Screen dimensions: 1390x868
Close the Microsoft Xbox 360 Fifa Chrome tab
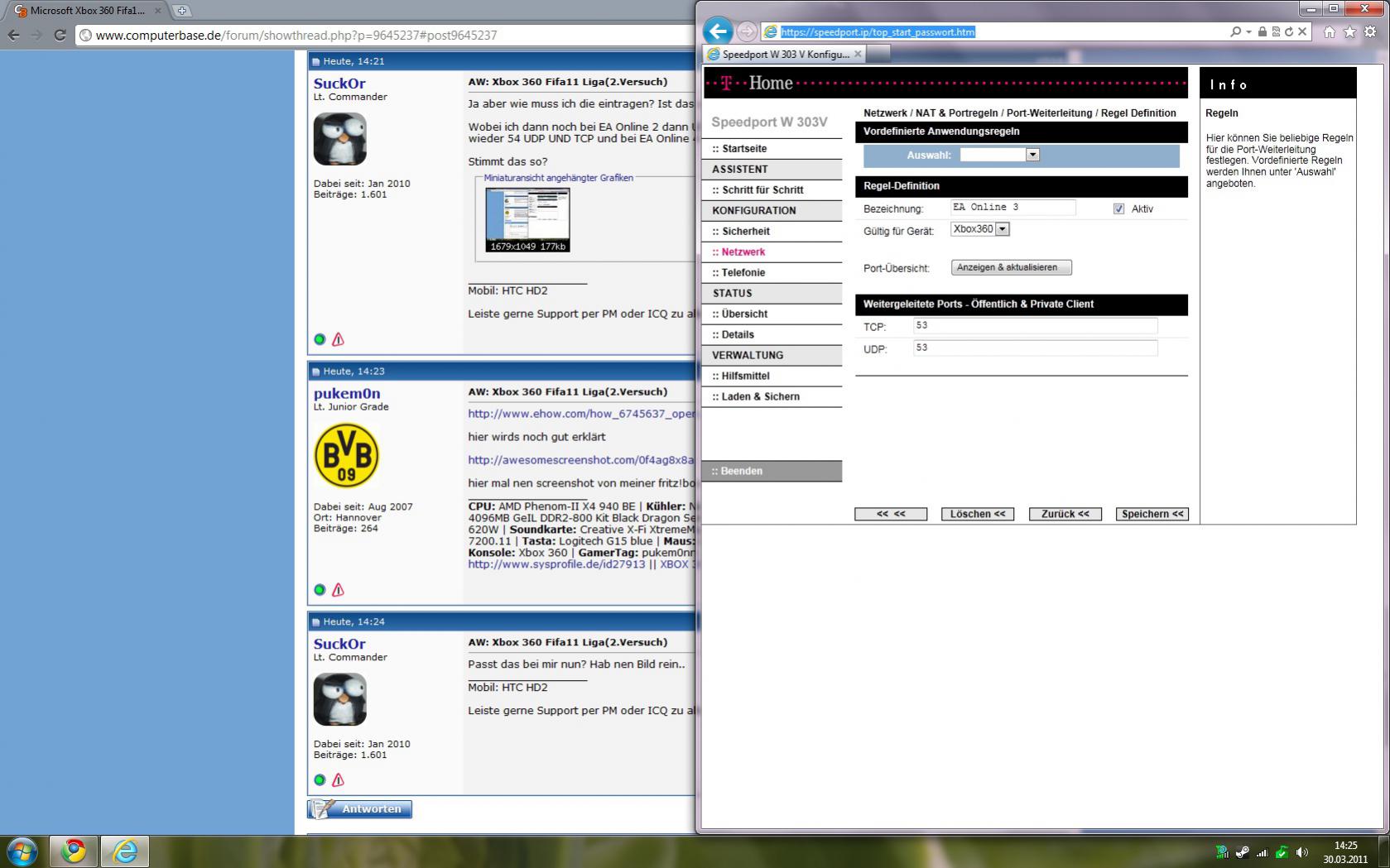[x=158, y=11]
